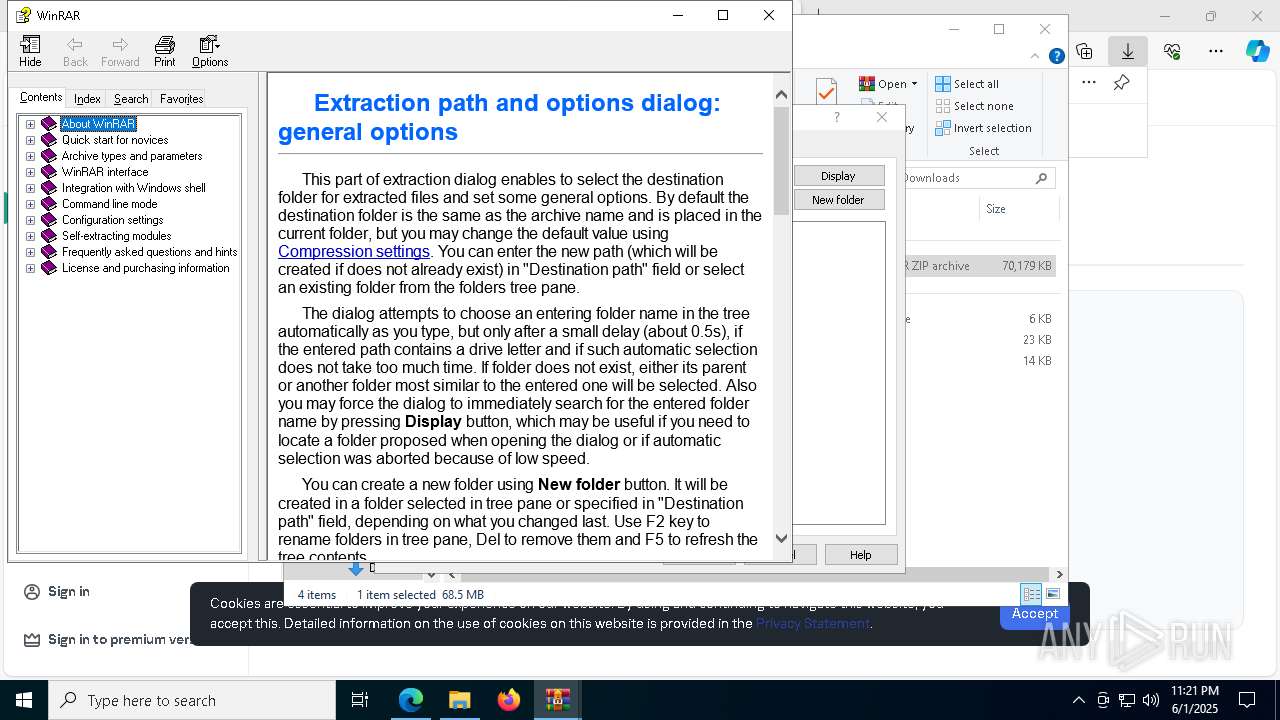Expand the Command line mode node
Viewport: 1280px width, 720px height.
(30, 204)
